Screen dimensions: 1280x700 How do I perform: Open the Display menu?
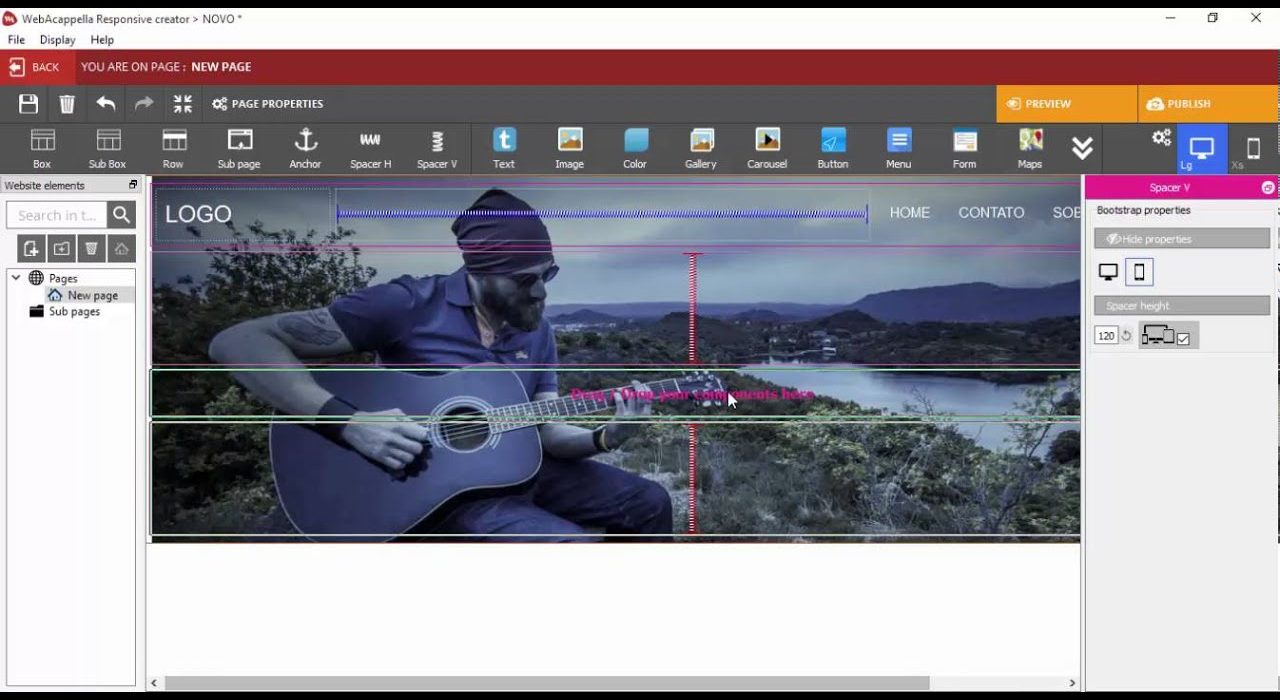click(57, 40)
